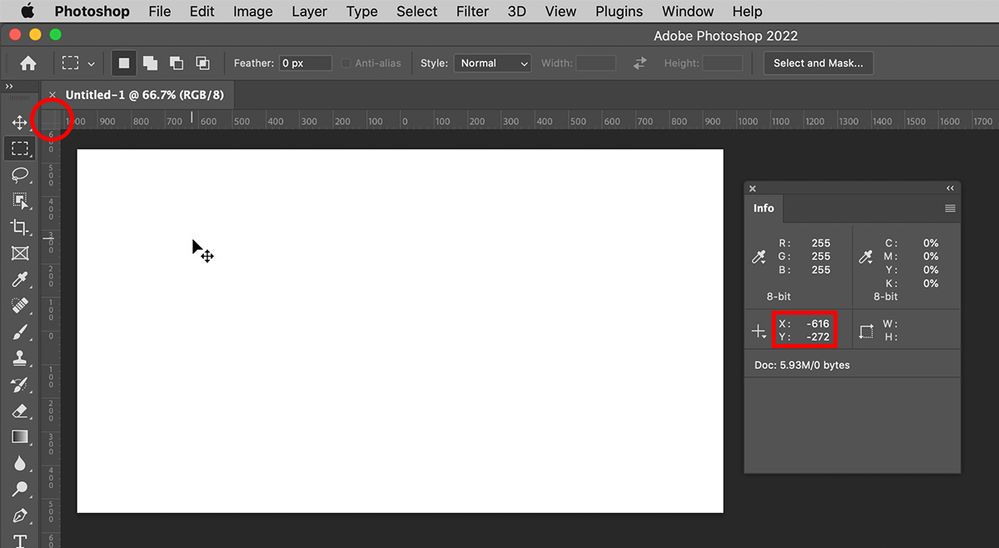Click the Doc: 5.93M/0 bytes status text
Viewport: 999px width, 548px height.
801,365
